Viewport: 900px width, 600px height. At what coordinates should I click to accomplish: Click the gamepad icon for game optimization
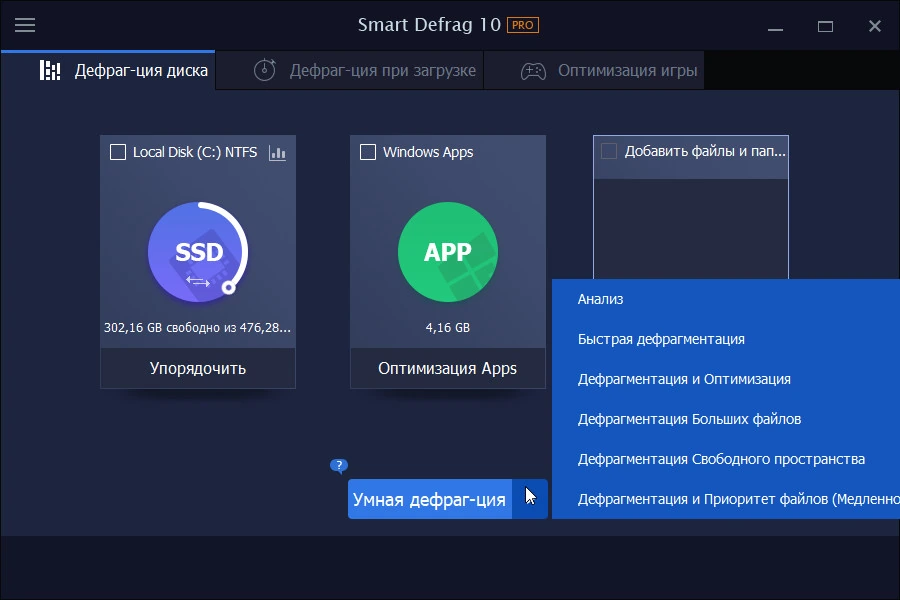pyautogui.click(x=533, y=71)
